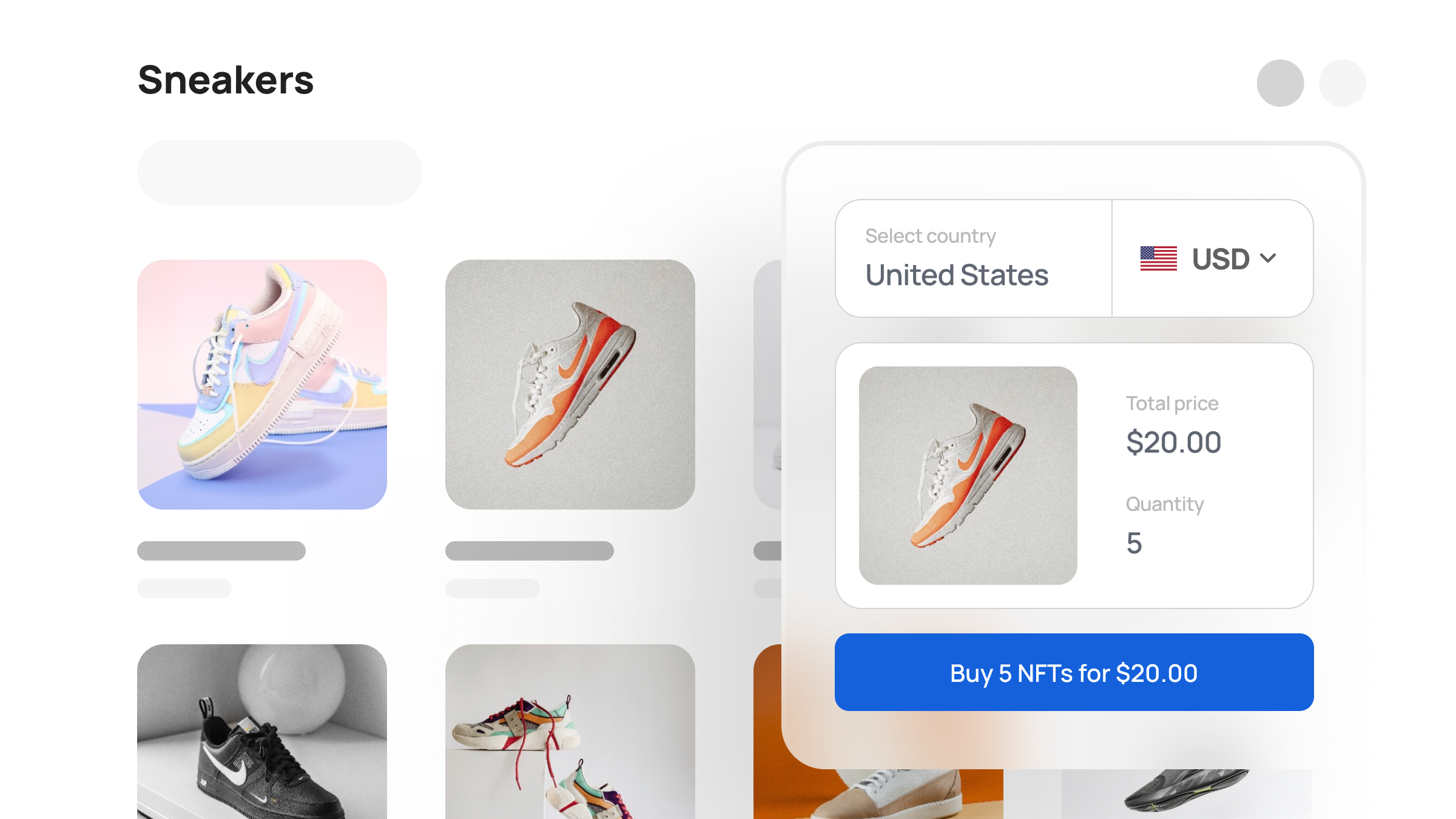This screenshot has width=1456, height=819.
Task: Click the US flag icon
Action: pyautogui.click(x=1158, y=258)
